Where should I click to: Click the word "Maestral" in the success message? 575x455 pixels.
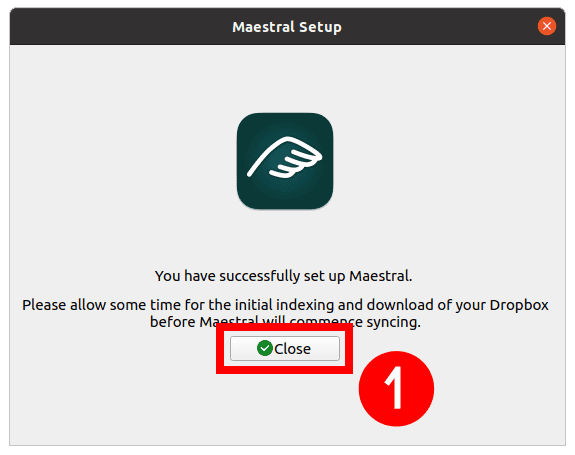379,276
